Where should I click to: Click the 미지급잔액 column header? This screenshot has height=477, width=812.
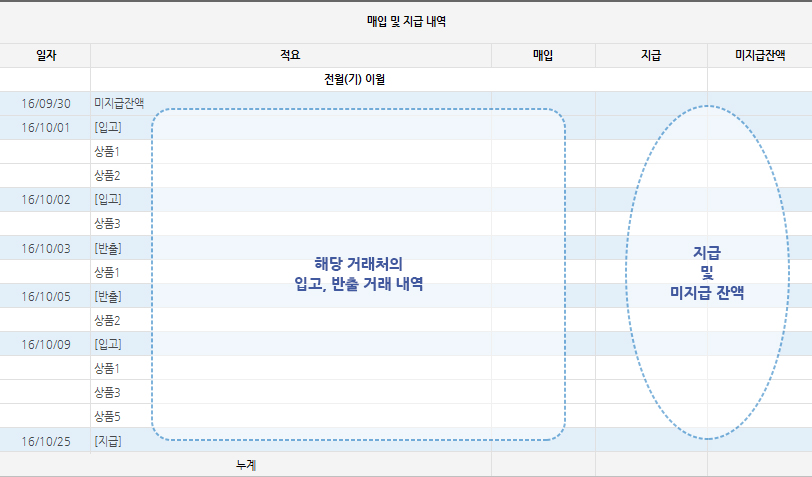coord(760,55)
